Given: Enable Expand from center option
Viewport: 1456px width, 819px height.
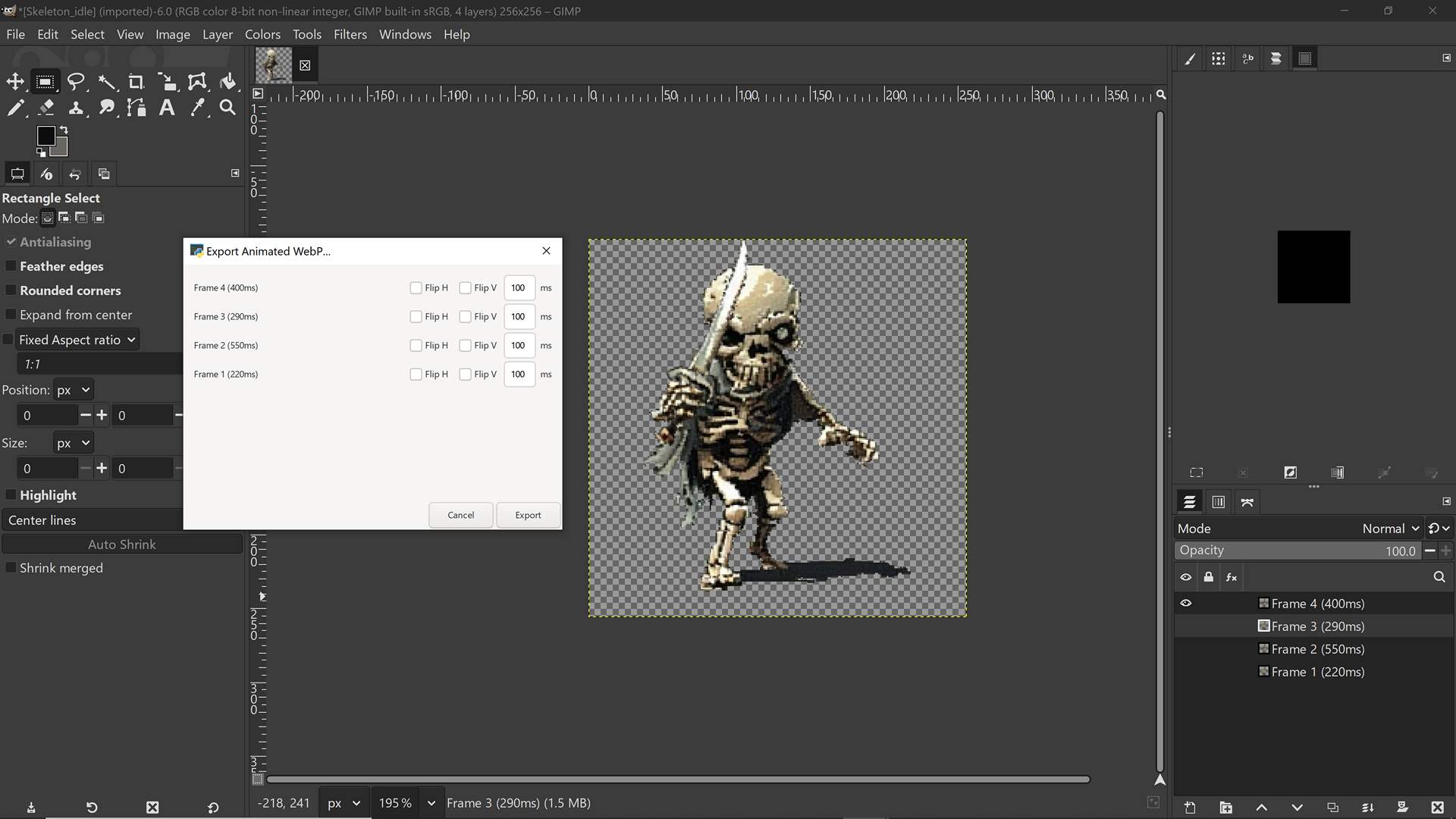Looking at the screenshot, I should 11,315.
